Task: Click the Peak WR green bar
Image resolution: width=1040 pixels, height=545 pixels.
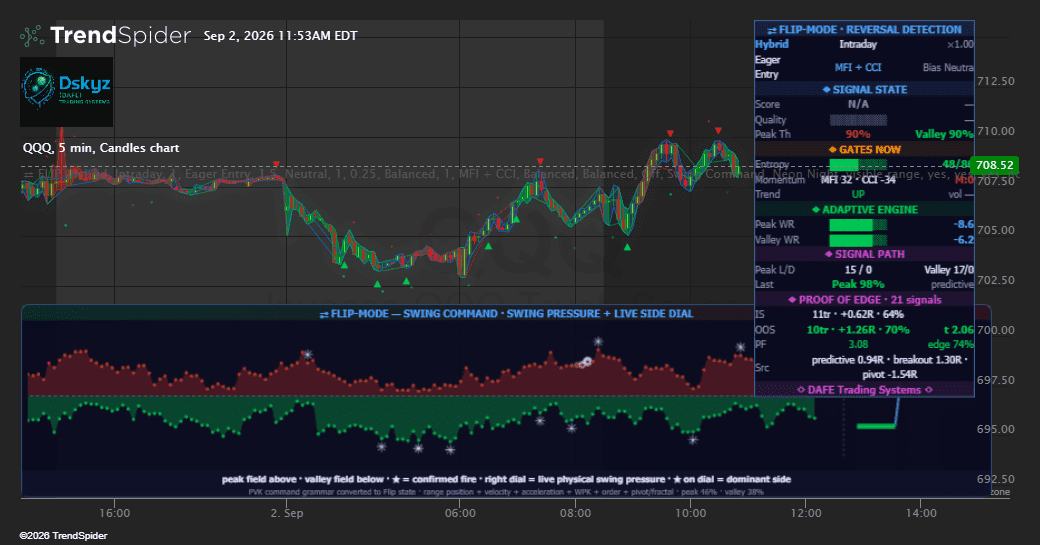Action: pos(858,225)
